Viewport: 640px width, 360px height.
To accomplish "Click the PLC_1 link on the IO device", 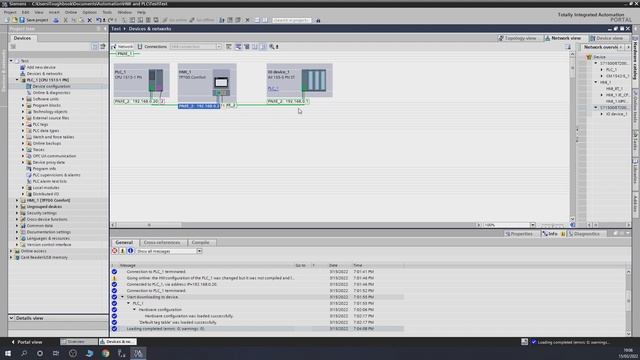I will [273, 88].
